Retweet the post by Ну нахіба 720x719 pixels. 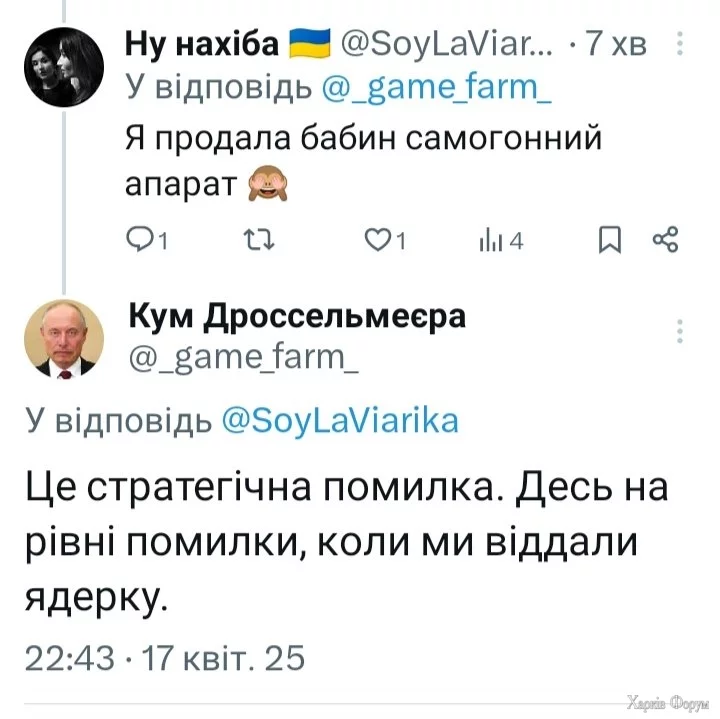click(257, 240)
